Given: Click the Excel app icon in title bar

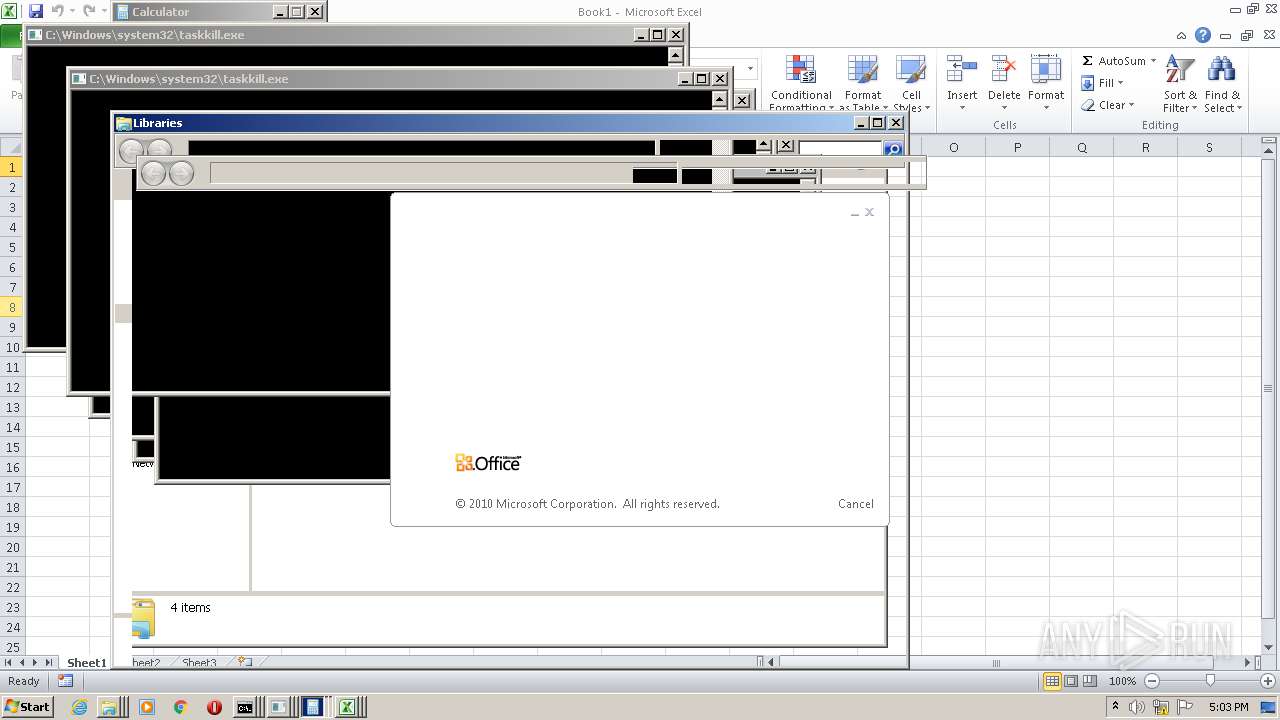Looking at the screenshot, I should pos(9,11).
